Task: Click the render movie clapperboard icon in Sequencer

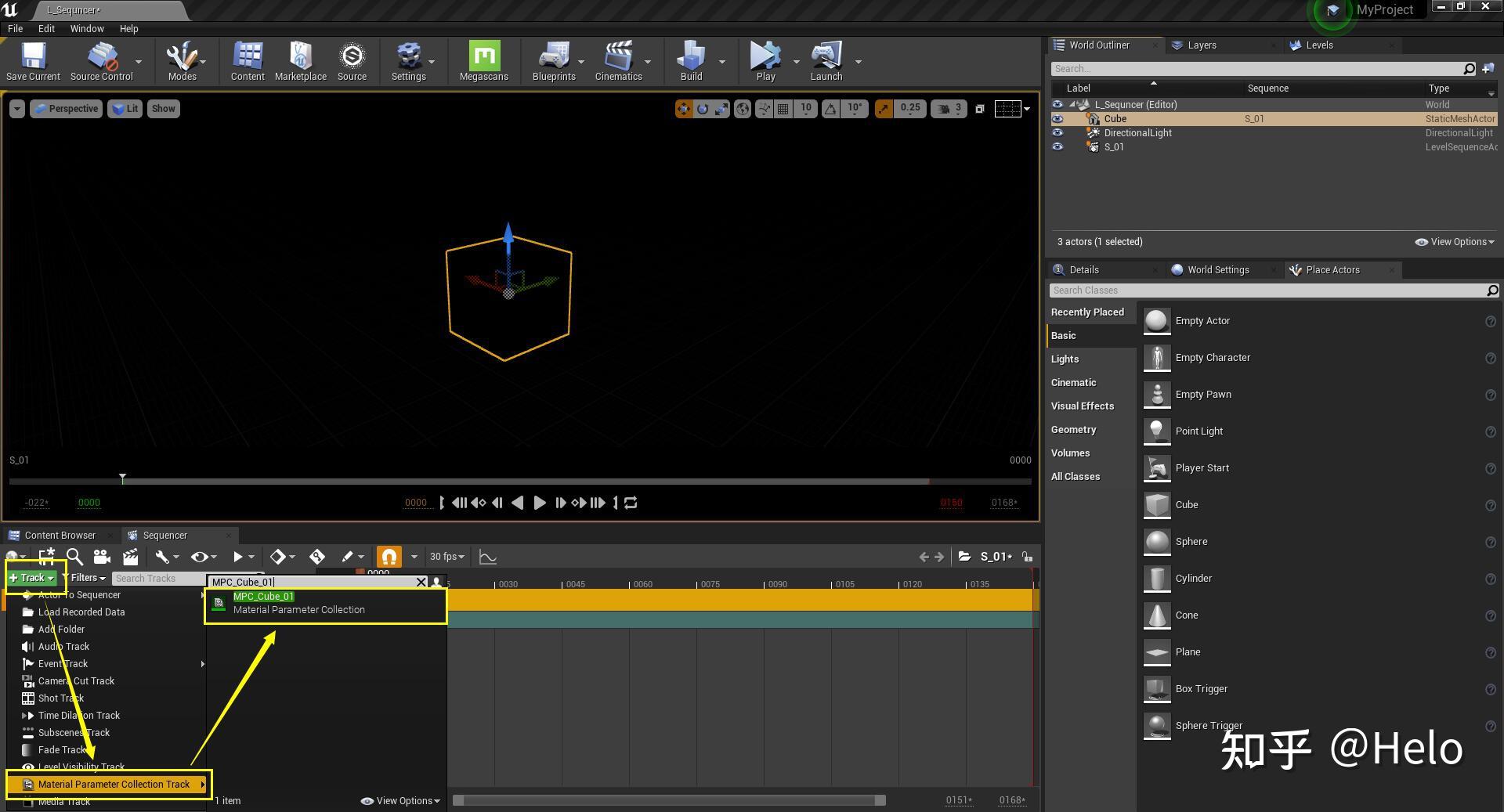Action: click(x=130, y=557)
